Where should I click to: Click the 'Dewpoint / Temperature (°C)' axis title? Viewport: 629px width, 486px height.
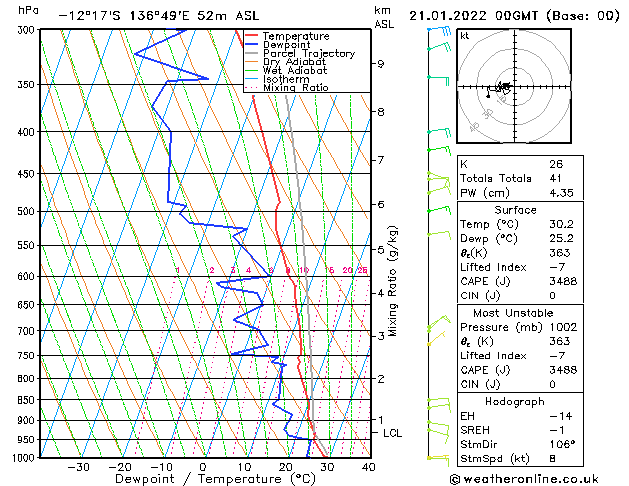pos(215,479)
